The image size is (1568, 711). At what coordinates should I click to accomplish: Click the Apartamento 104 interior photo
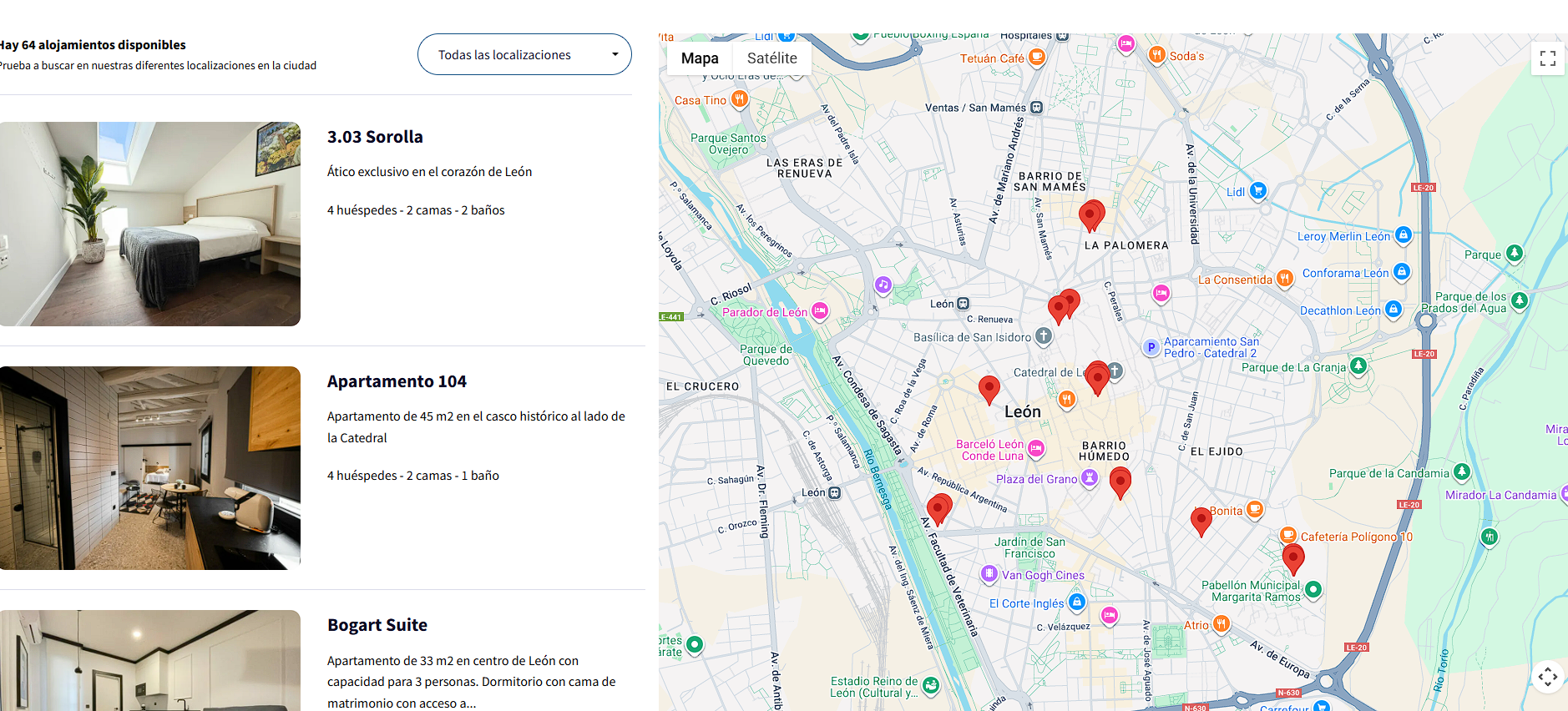click(150, 468)
